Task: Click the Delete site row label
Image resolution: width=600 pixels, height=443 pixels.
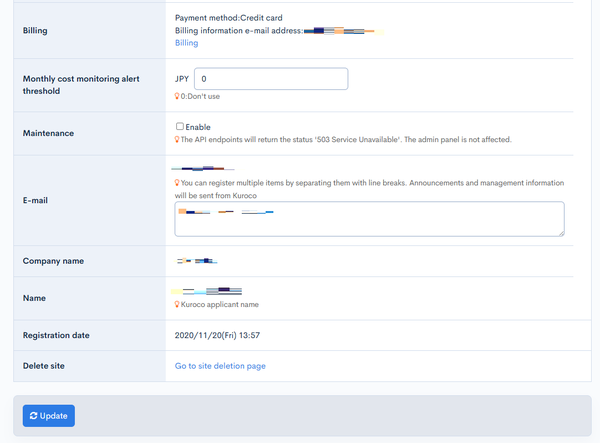Action: pos(44,366)
